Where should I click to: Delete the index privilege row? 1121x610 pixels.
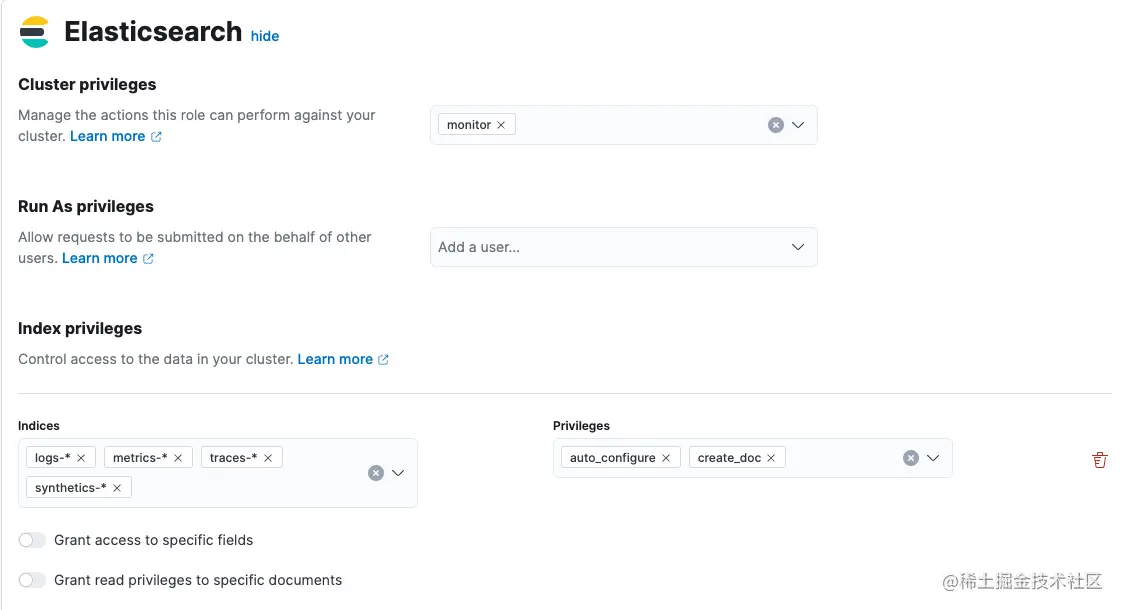coord(1100,460)
